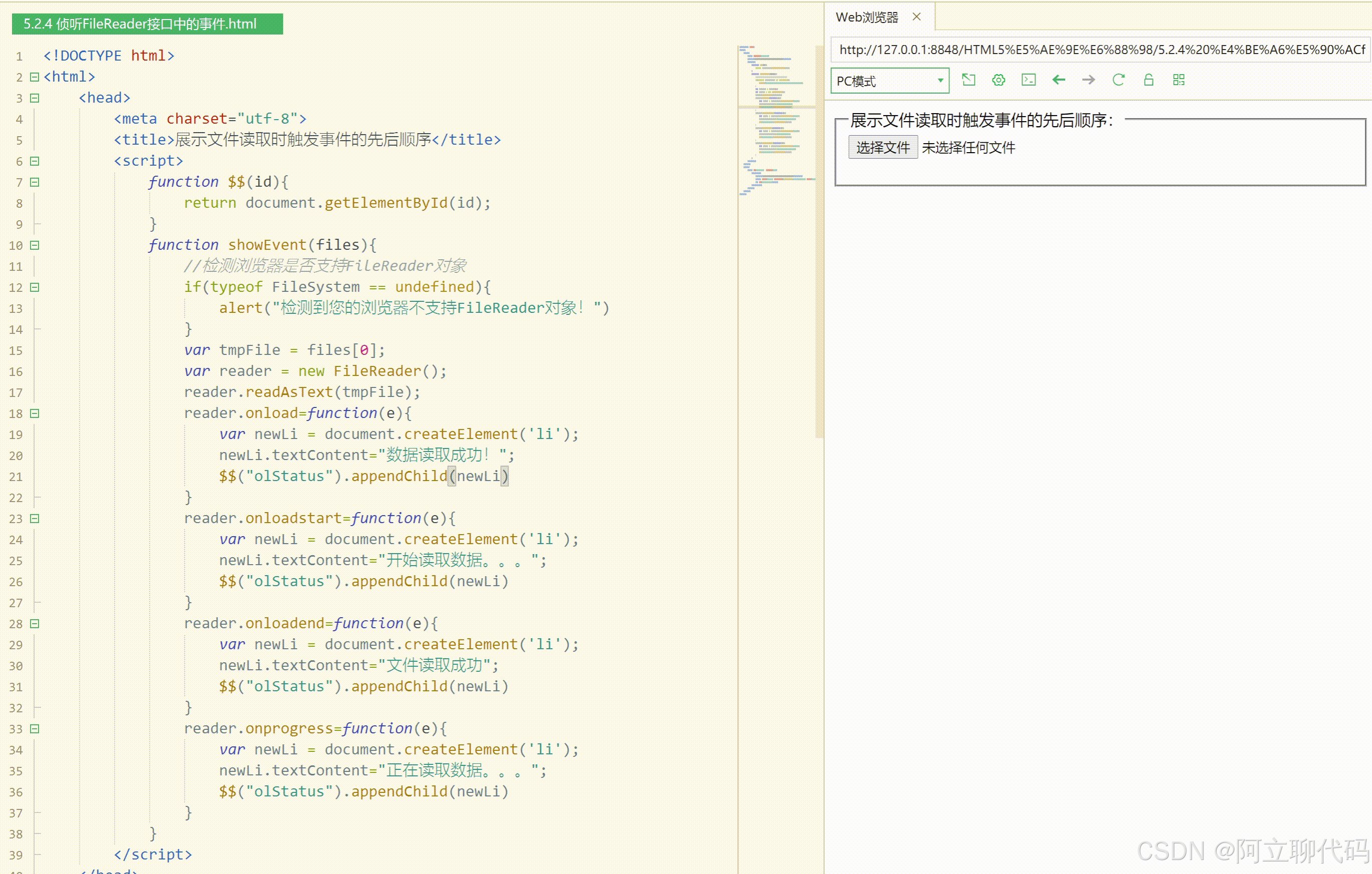Go back using the left arrow
1372x874 pixels.
(1059, 80)
